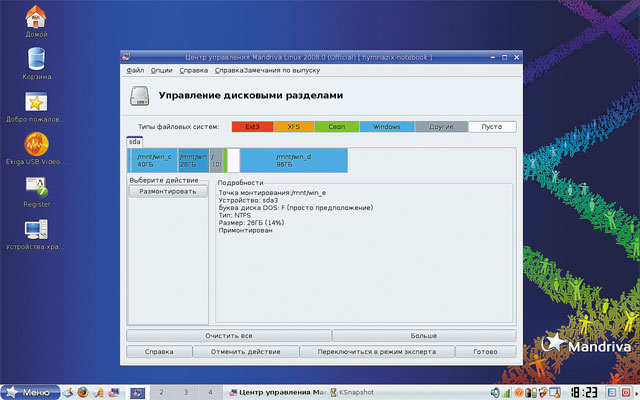The height and width of the screenshot is (400, 640).
Task: Click the Размонтировать button
Action: pyautogui.click(x=168, y=191)
